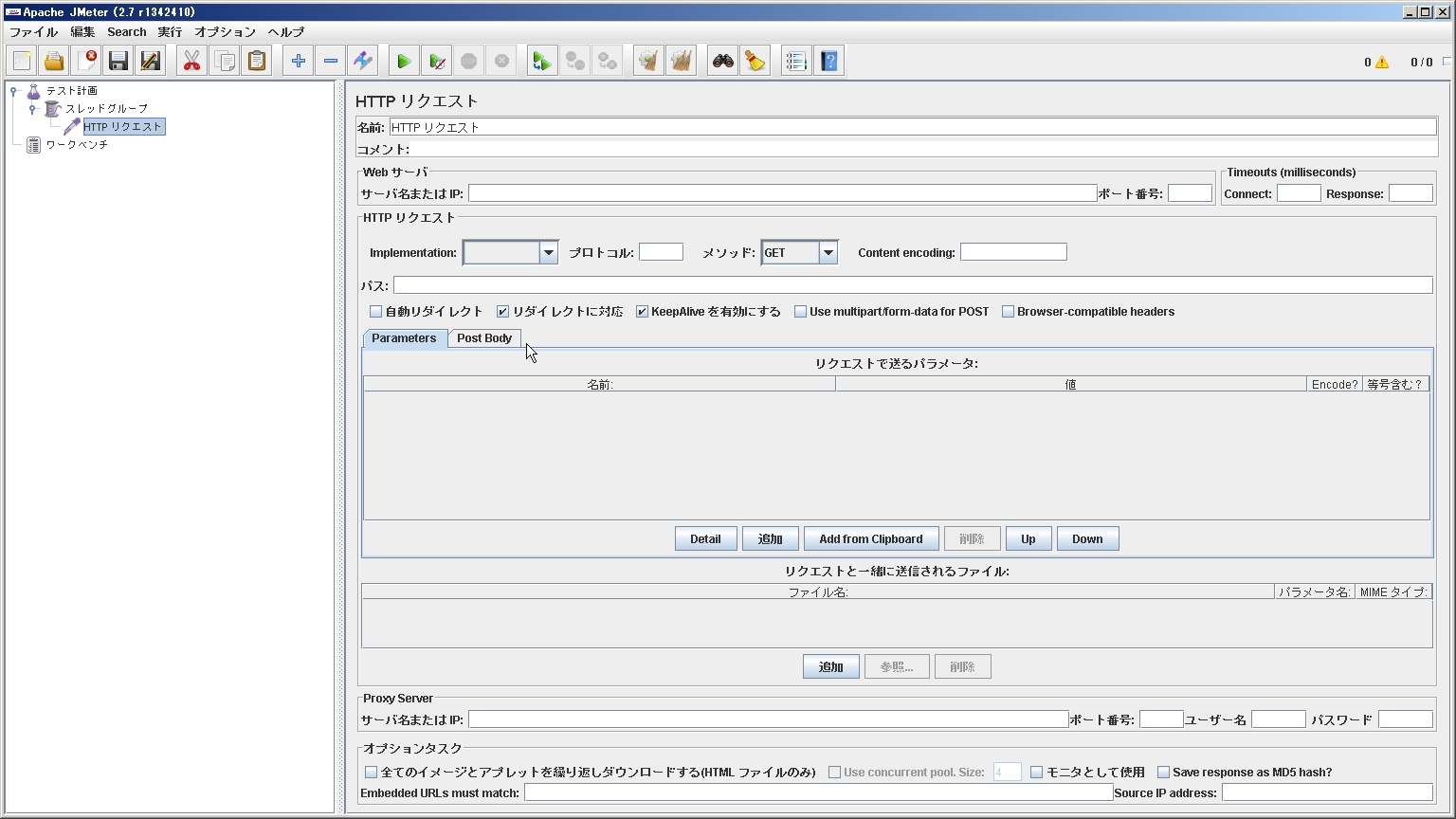Cut selection with scissors icon
Viewport: 1456px width, 819px height.
click(x=191, y=62)
